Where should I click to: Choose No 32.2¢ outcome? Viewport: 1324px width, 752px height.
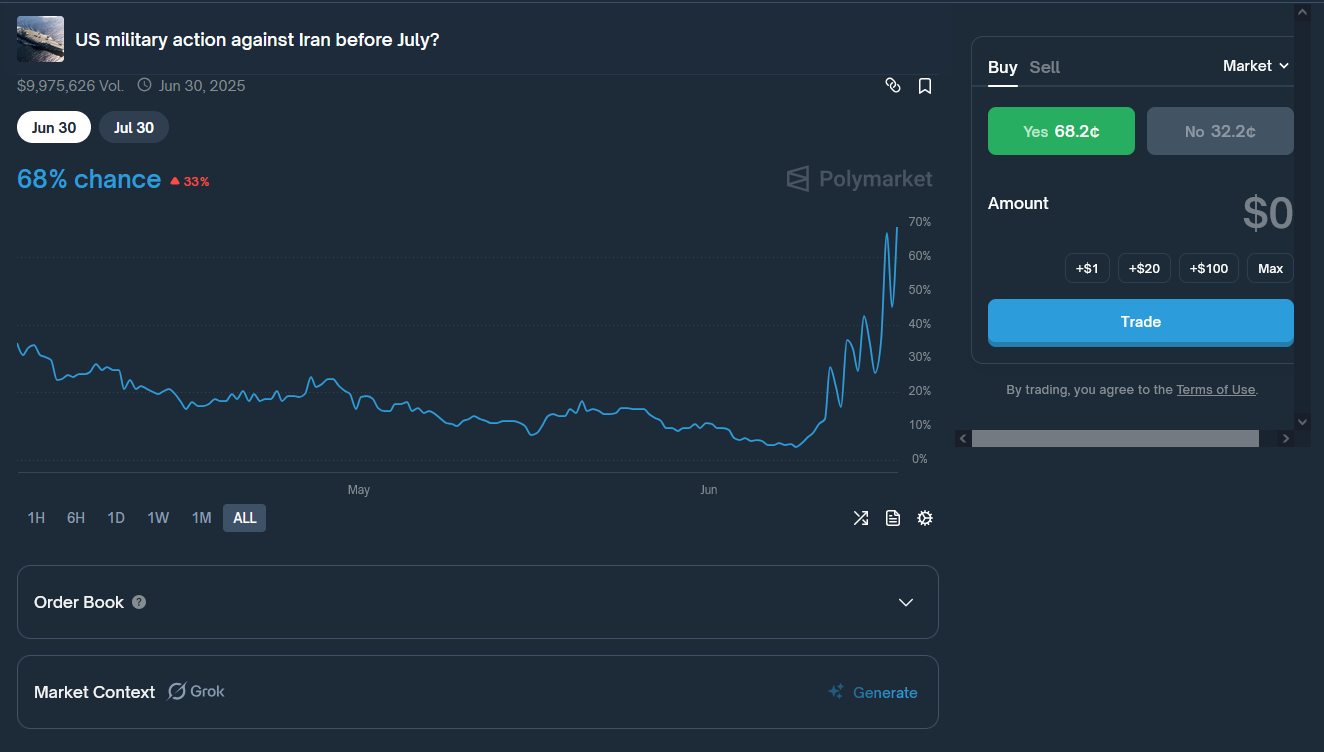click(x=1220, y=131)
